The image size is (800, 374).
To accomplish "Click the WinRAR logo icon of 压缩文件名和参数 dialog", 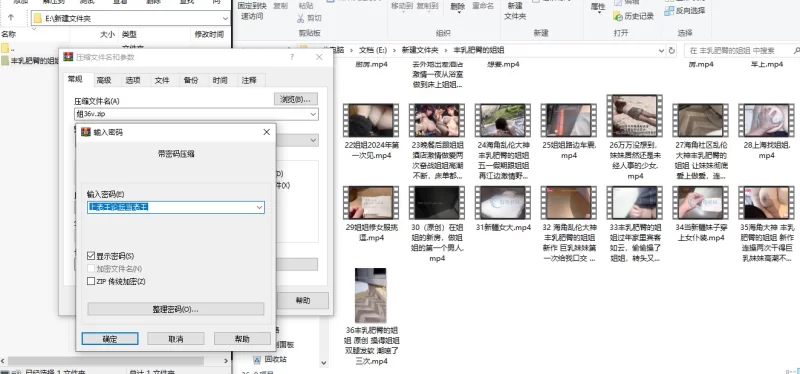I will pos(68,57).
